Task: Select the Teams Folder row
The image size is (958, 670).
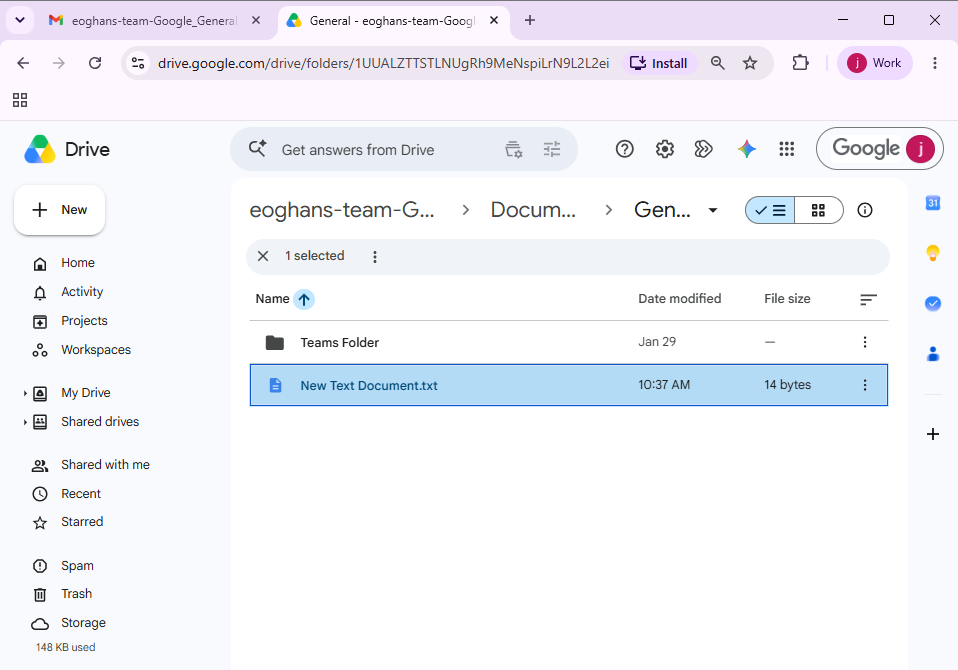Action: tap(569, 342)
